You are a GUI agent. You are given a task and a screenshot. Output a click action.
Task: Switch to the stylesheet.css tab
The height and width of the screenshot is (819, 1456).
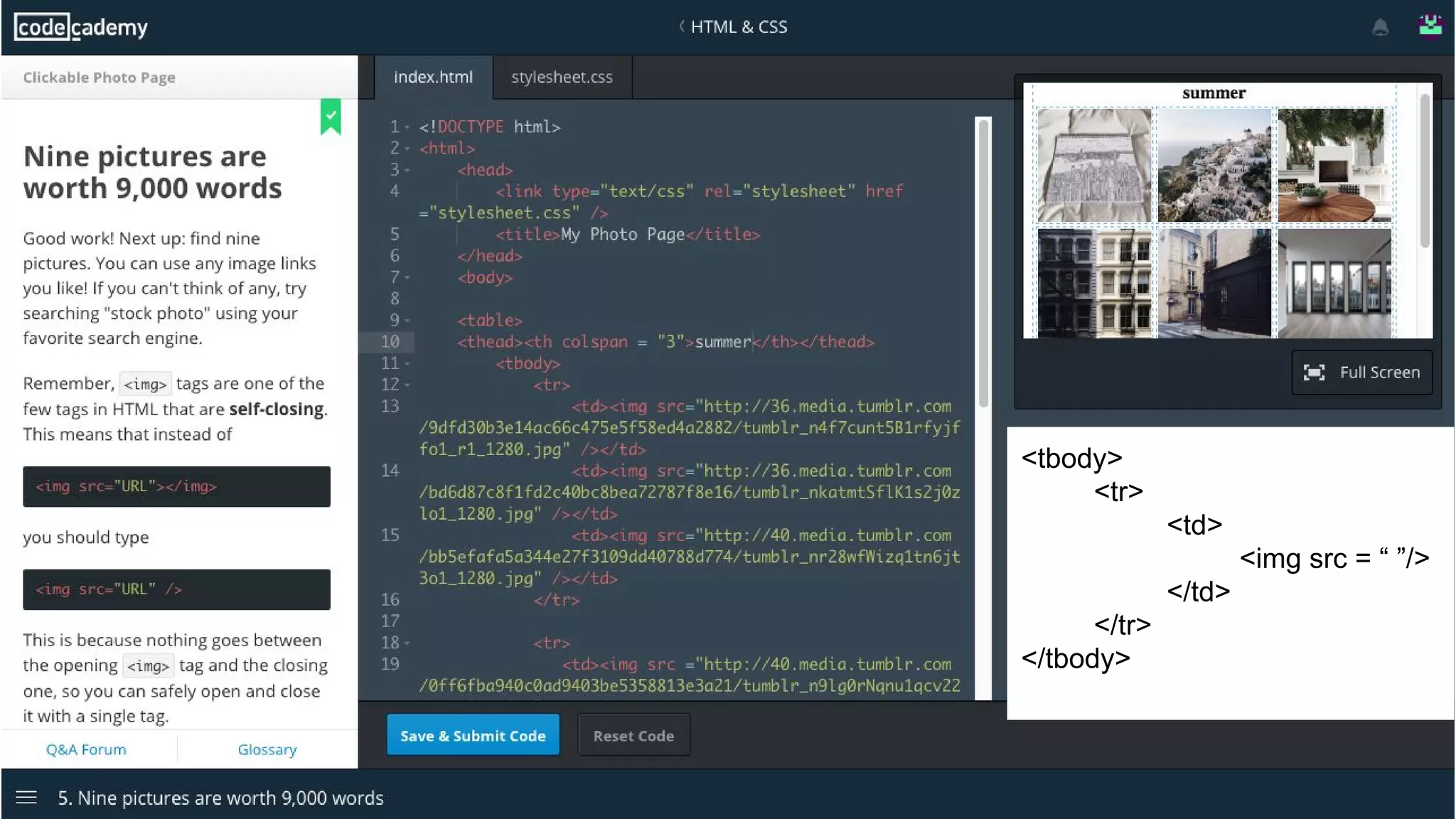click(x=562, y=77)
